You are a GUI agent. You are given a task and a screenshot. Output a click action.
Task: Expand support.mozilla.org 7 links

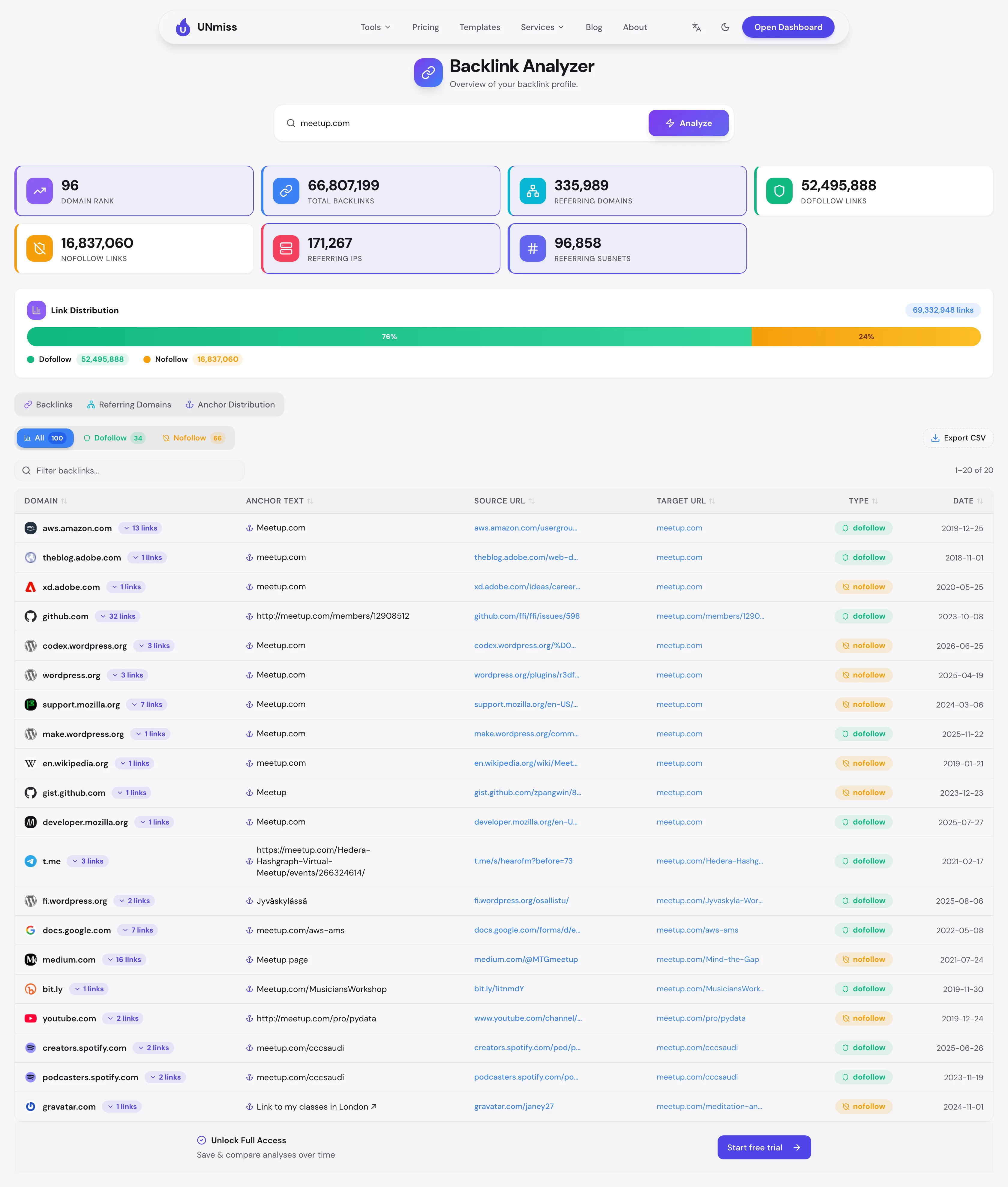point(146,705)
